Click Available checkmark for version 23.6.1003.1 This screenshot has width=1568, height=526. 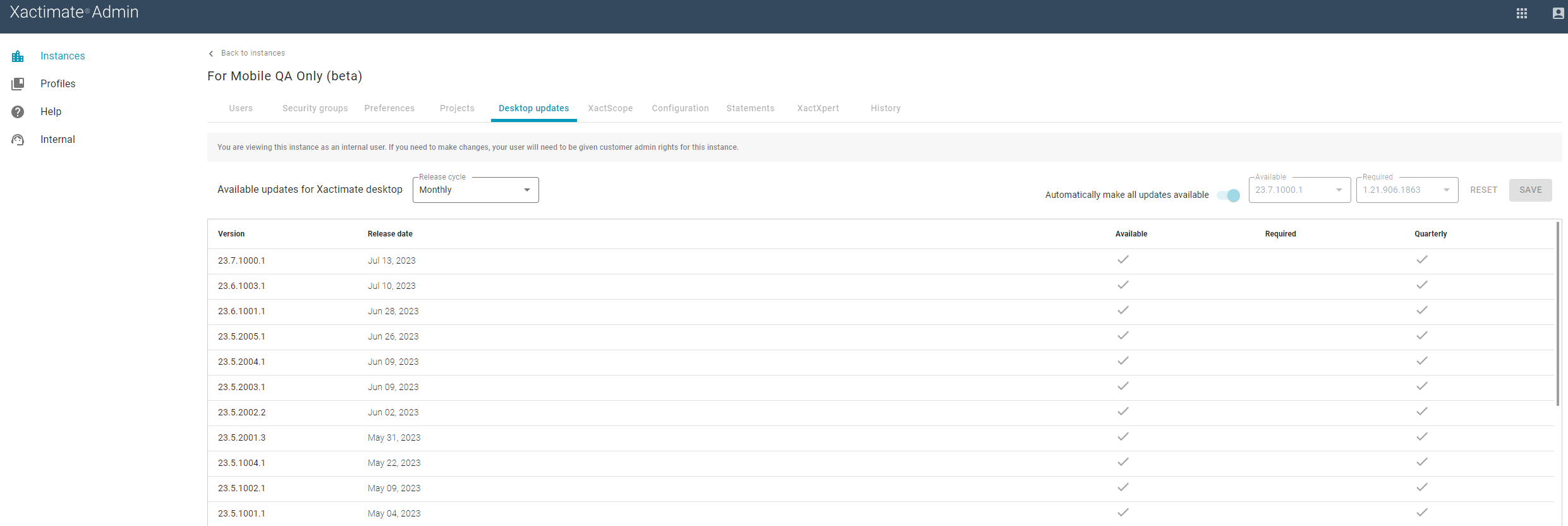1123,285
